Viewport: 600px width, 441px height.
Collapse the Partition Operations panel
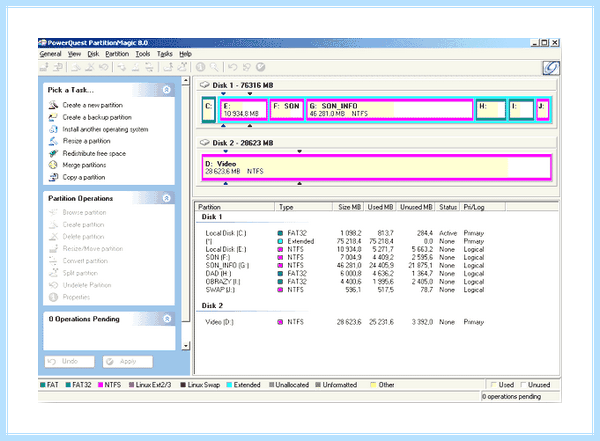(166, 198)
